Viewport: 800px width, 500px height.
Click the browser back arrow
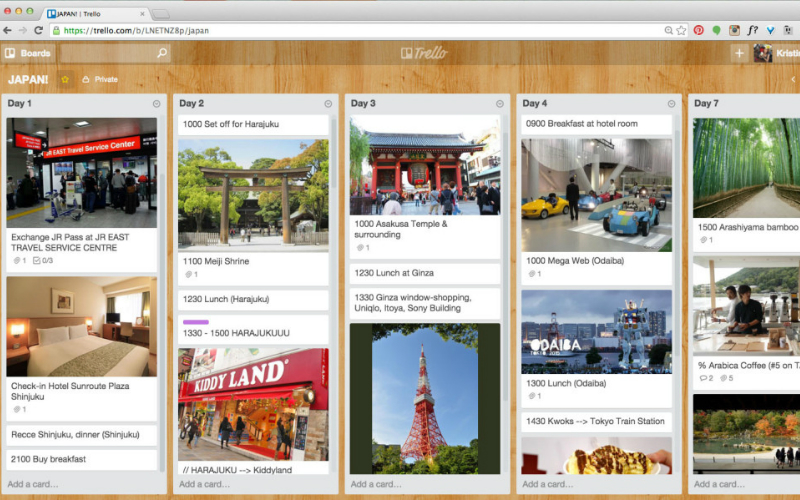7,31
